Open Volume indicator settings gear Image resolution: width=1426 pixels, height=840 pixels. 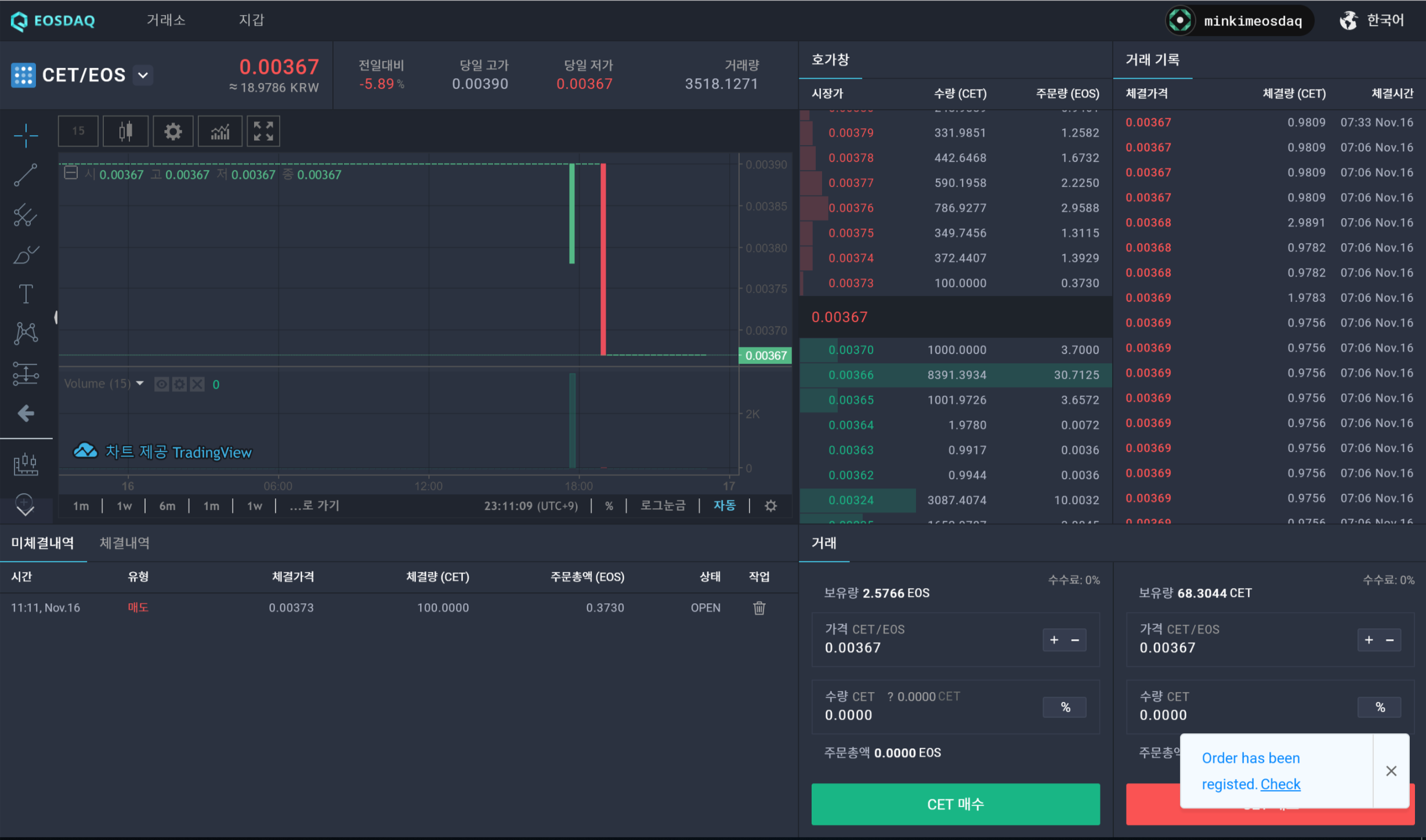pos(179,384)
